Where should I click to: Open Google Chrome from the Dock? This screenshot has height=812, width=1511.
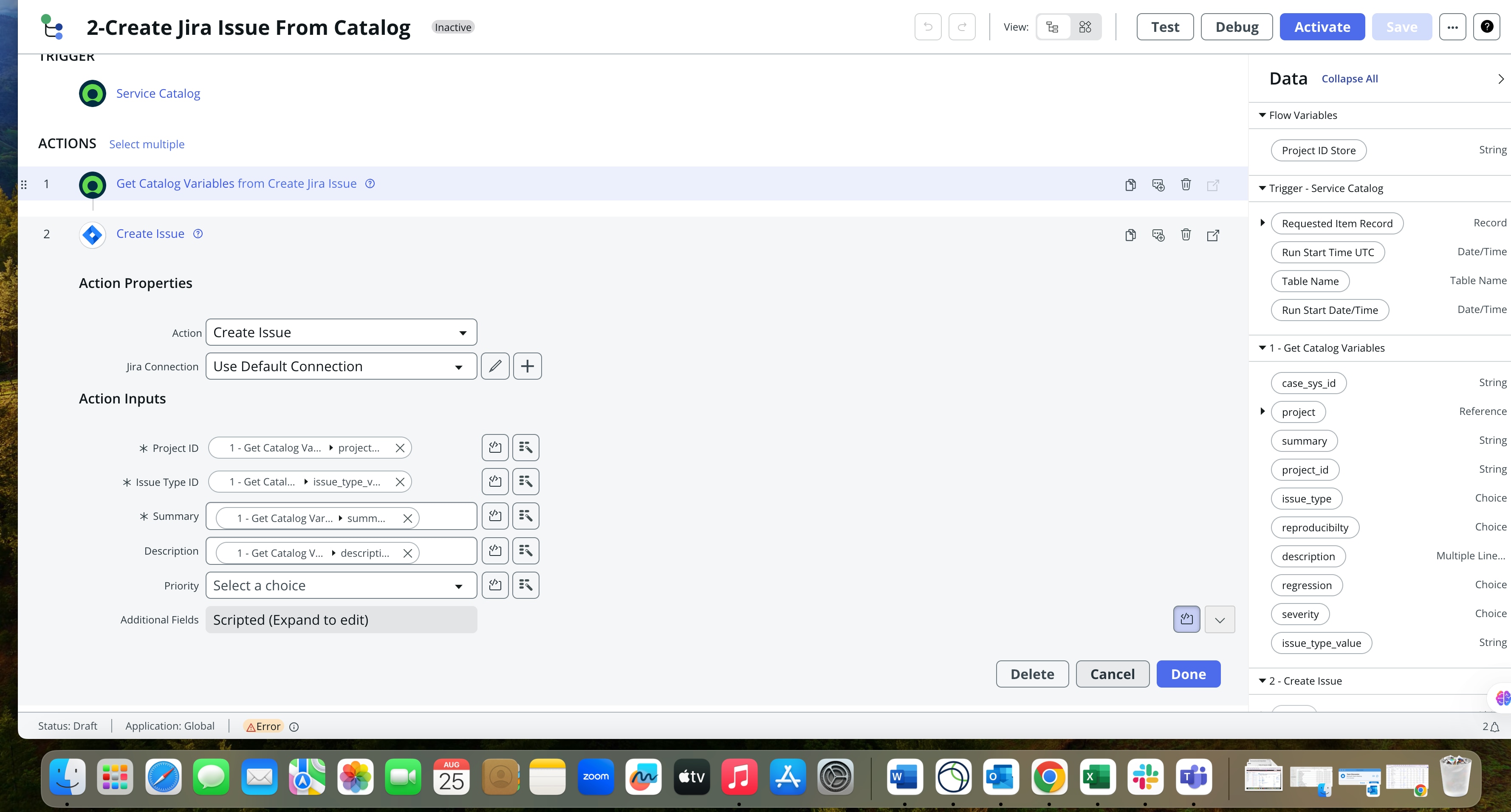tap(1049, 777)
